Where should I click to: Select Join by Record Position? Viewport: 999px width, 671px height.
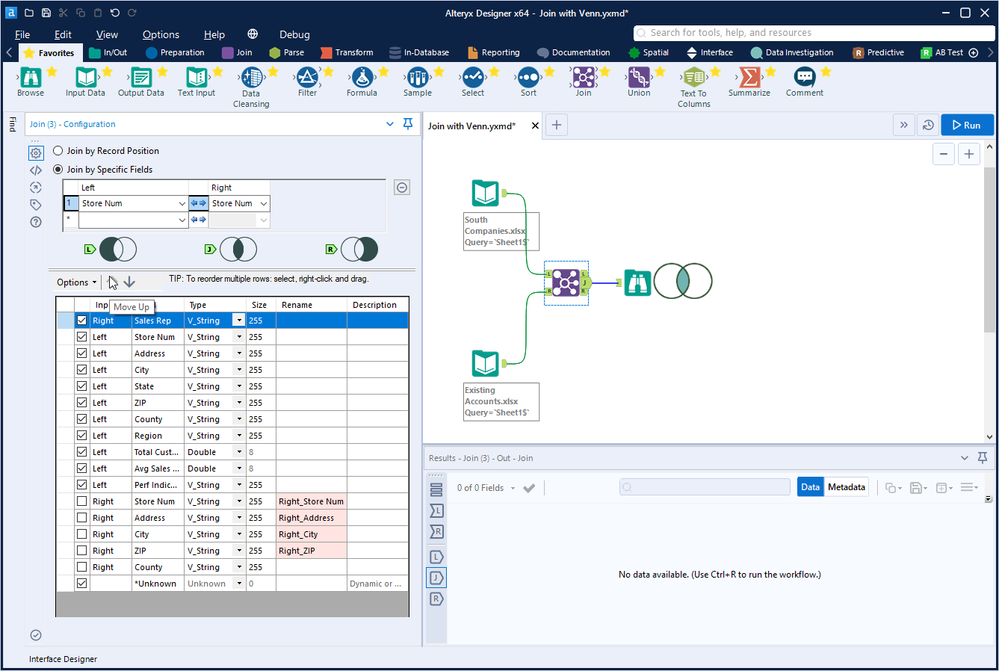point(58,150)
